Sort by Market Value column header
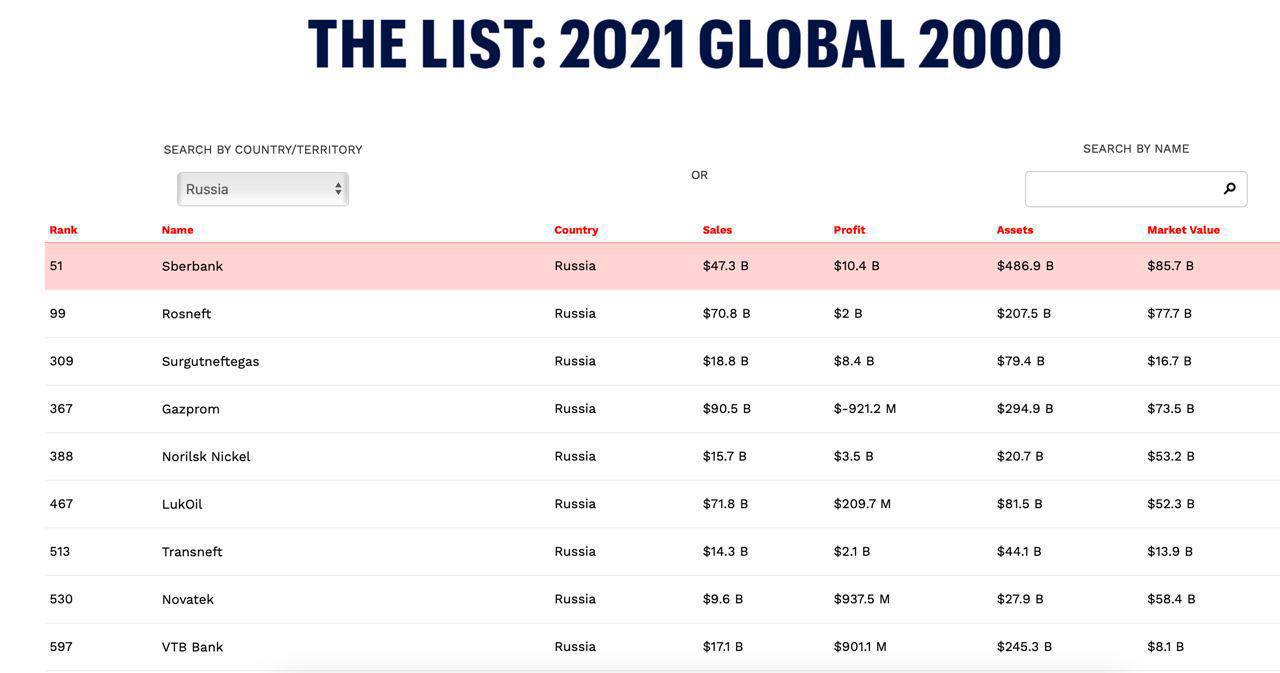 coord(1183,230)
